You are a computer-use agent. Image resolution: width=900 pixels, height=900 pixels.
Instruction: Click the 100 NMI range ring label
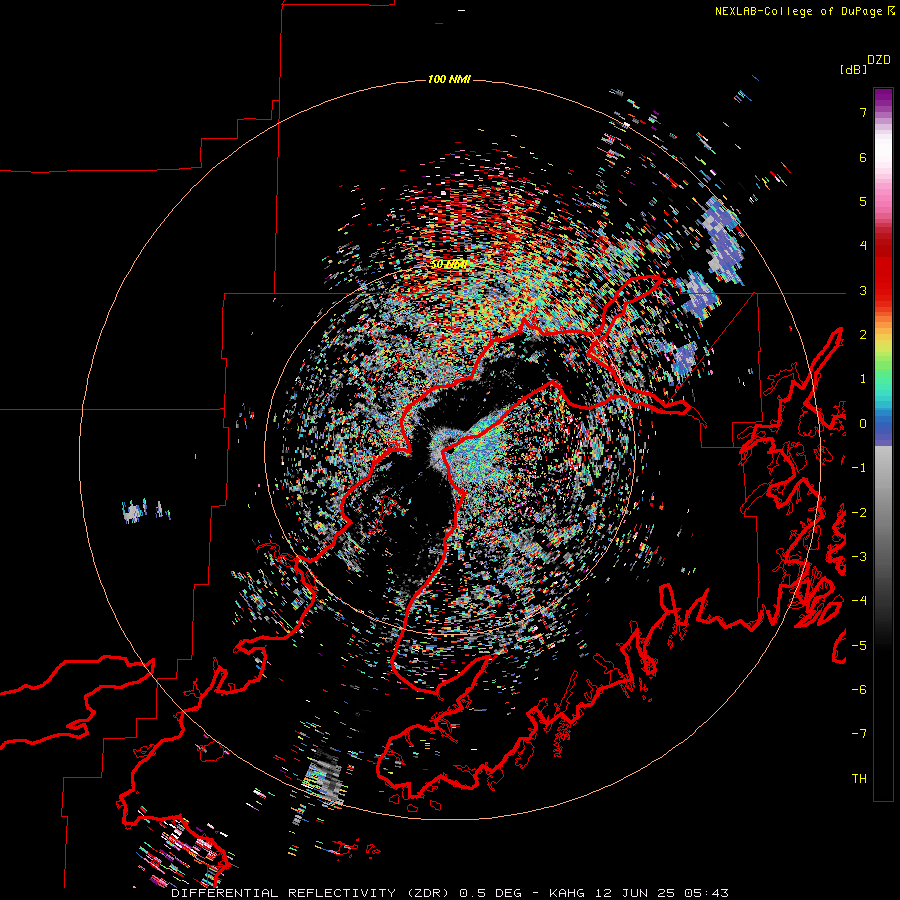tap(449, 79)
